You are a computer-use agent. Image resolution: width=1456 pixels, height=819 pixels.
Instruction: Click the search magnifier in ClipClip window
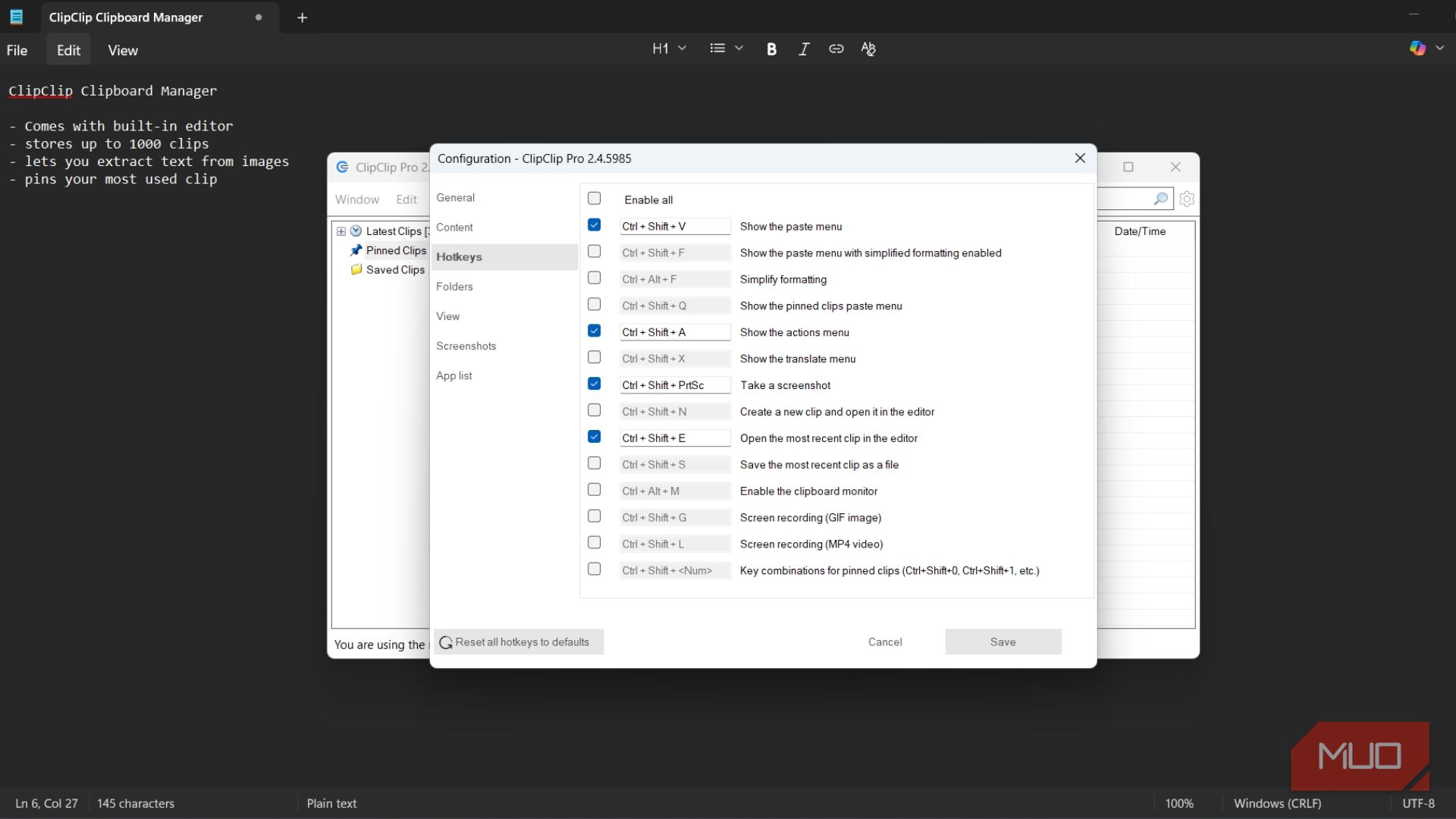(x=1160, y=199)
